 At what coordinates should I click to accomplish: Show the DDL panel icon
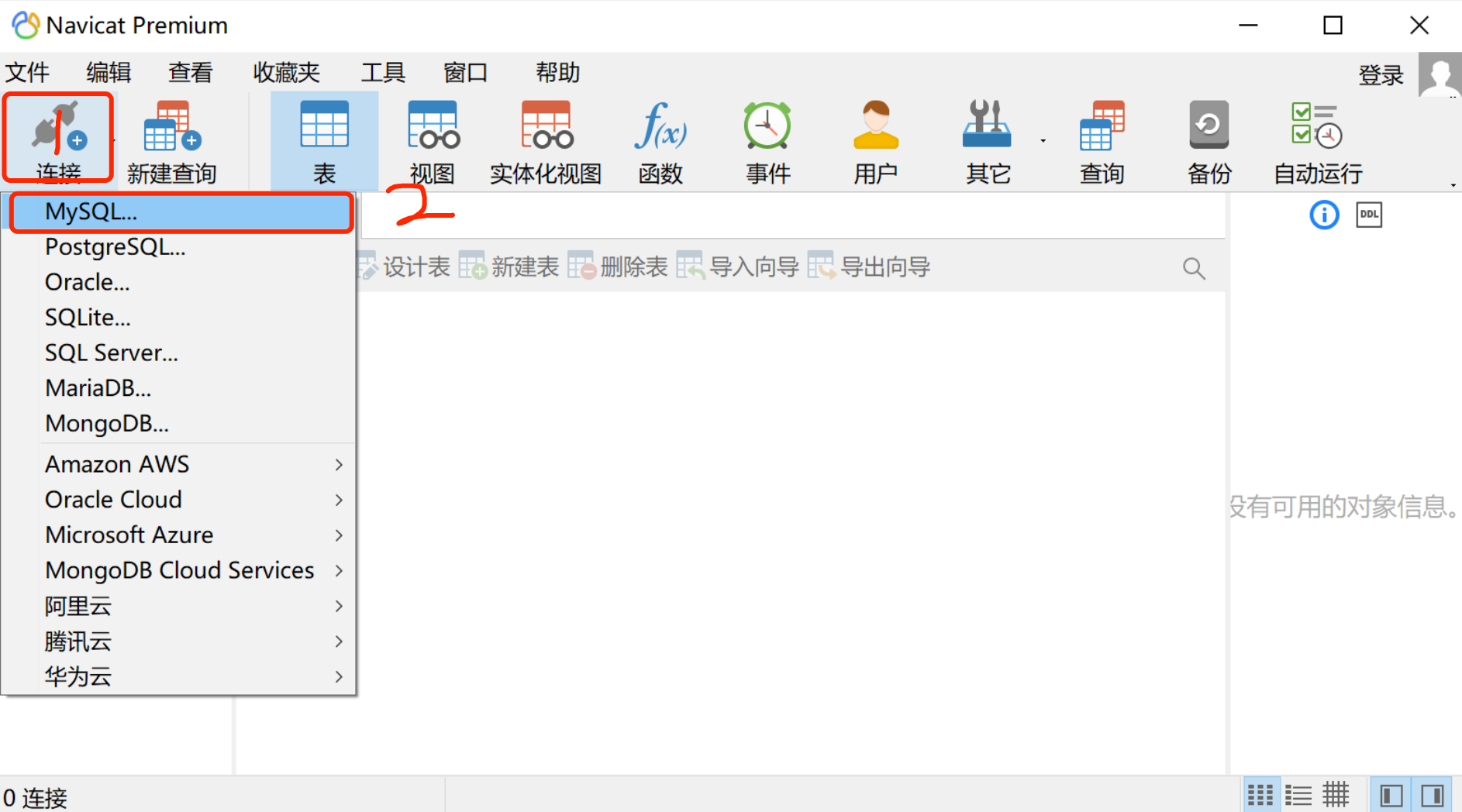(x=1369, y=215)
